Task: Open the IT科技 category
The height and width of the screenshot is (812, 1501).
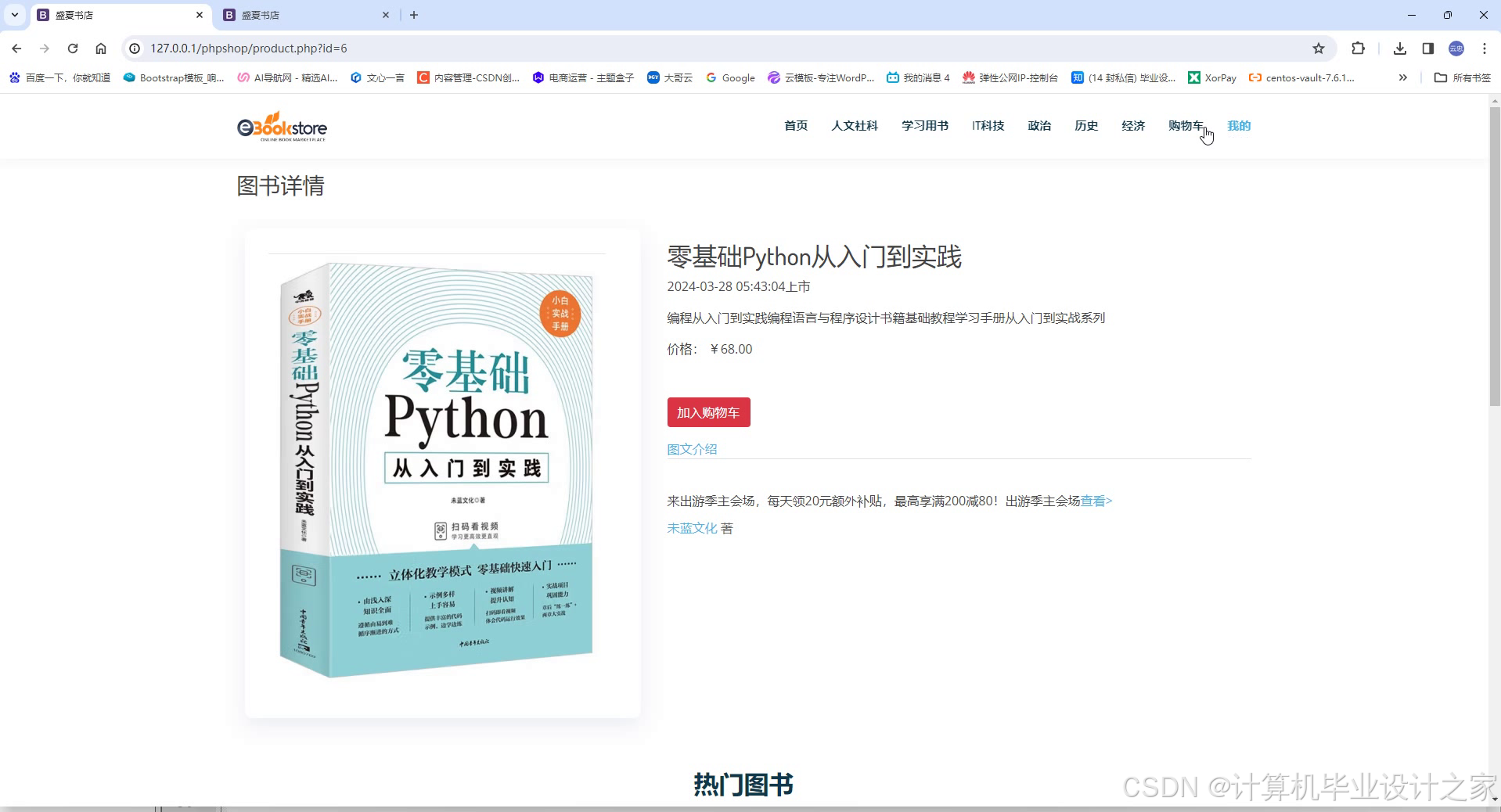Action: (988, 126)
